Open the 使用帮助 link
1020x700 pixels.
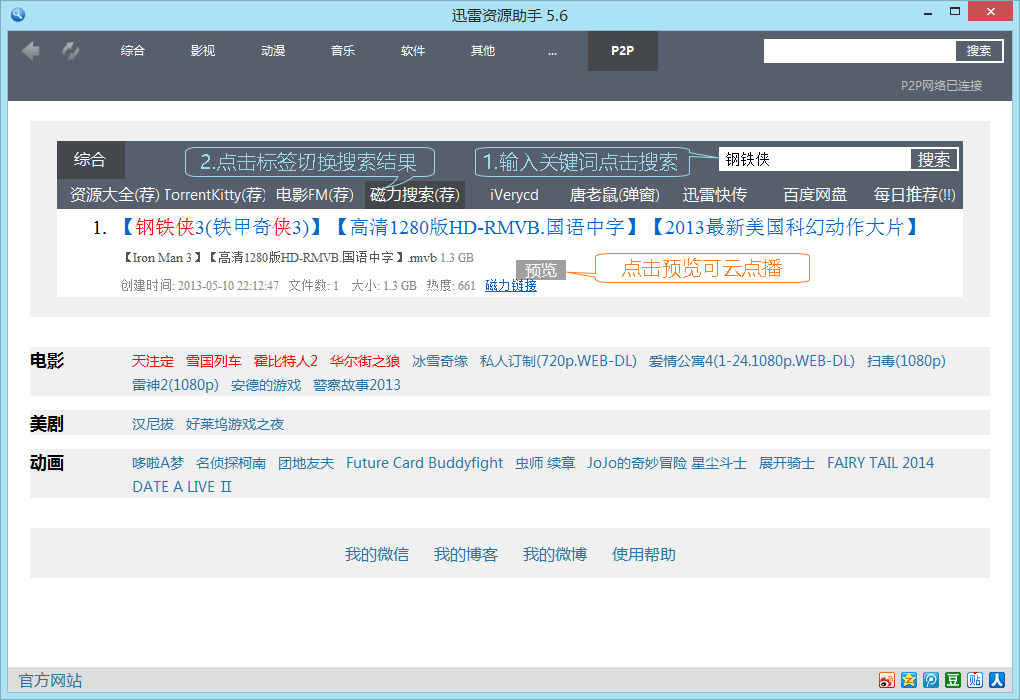pos(644,554)
